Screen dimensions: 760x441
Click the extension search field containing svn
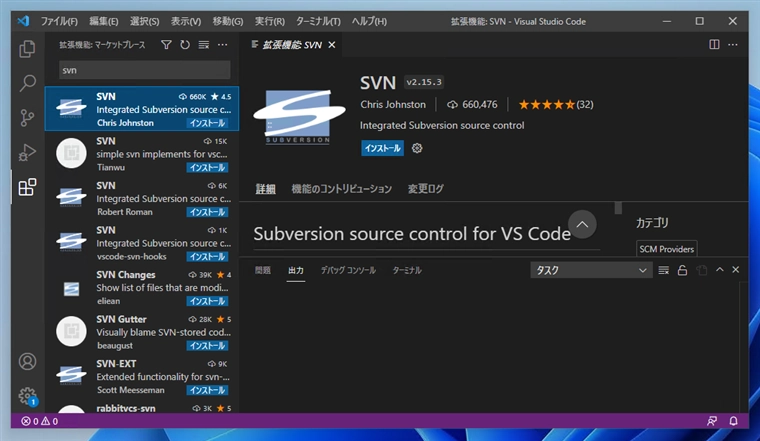click(x=144, y=70)
